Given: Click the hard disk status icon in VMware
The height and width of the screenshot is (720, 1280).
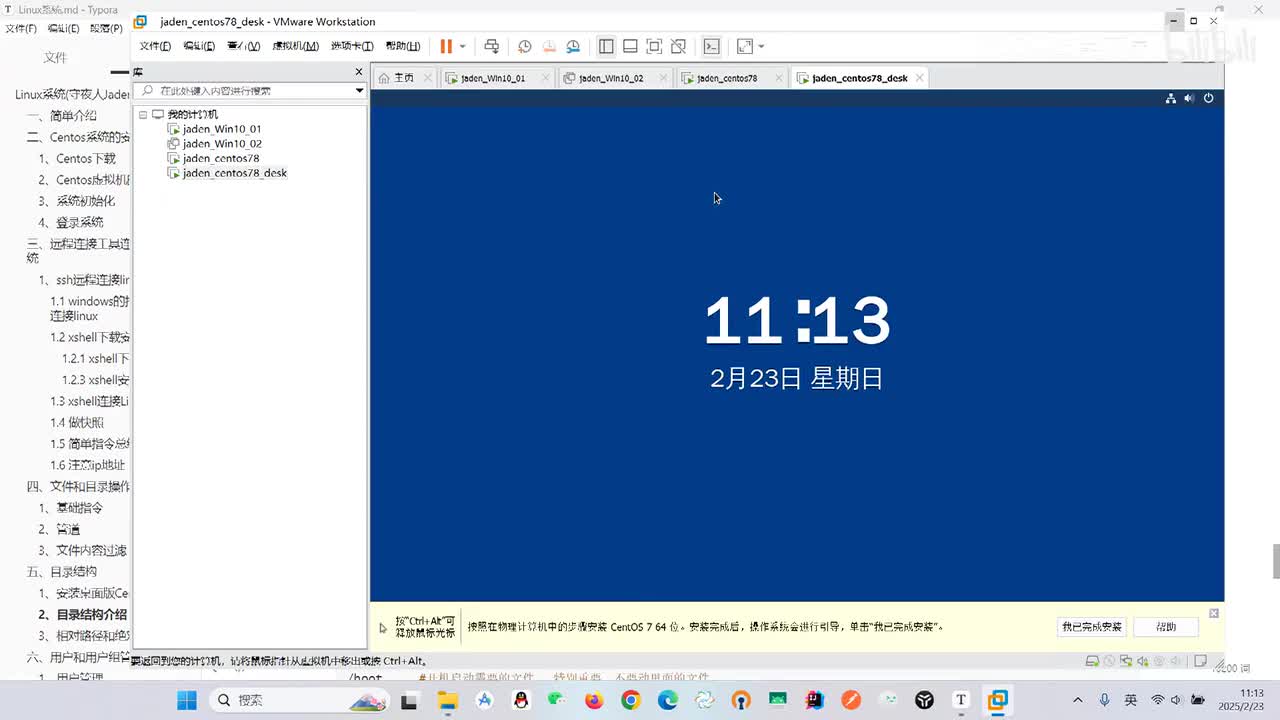Looking at the screenshot, I should tap(1092, 661).
